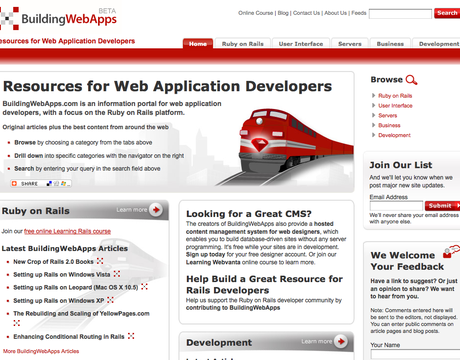Select the Home tab
Image resolution: width=460 pixels, height=360 pixels.
(198, 44)
